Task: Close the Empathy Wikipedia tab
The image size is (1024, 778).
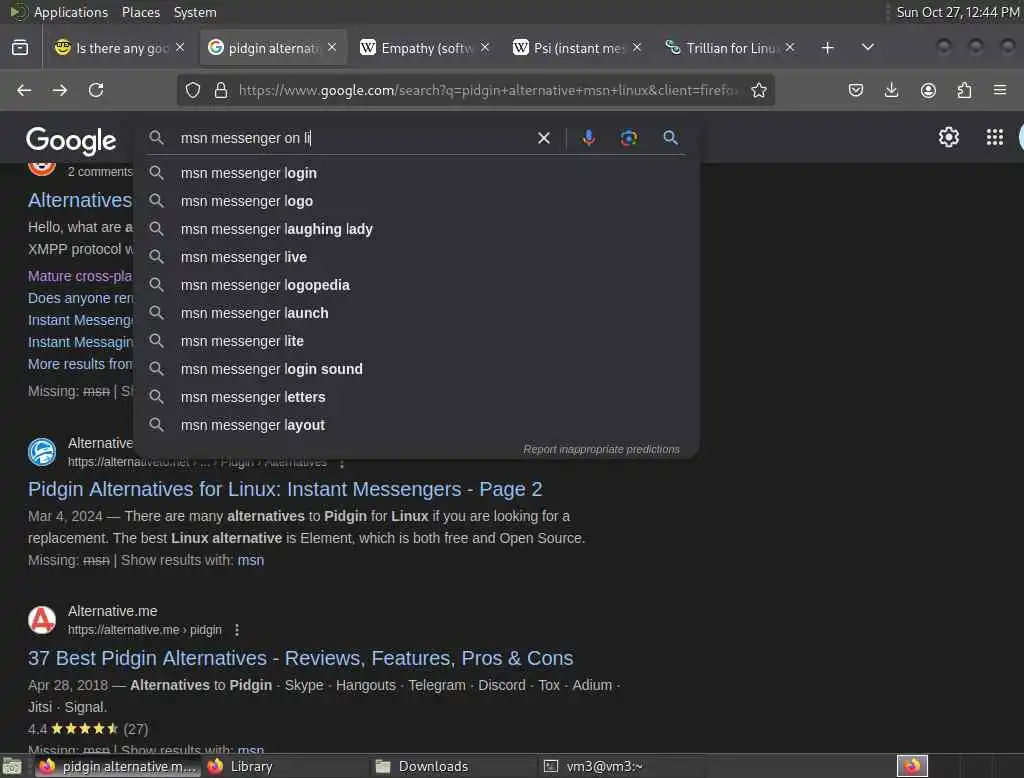Action: coord(485,47)
